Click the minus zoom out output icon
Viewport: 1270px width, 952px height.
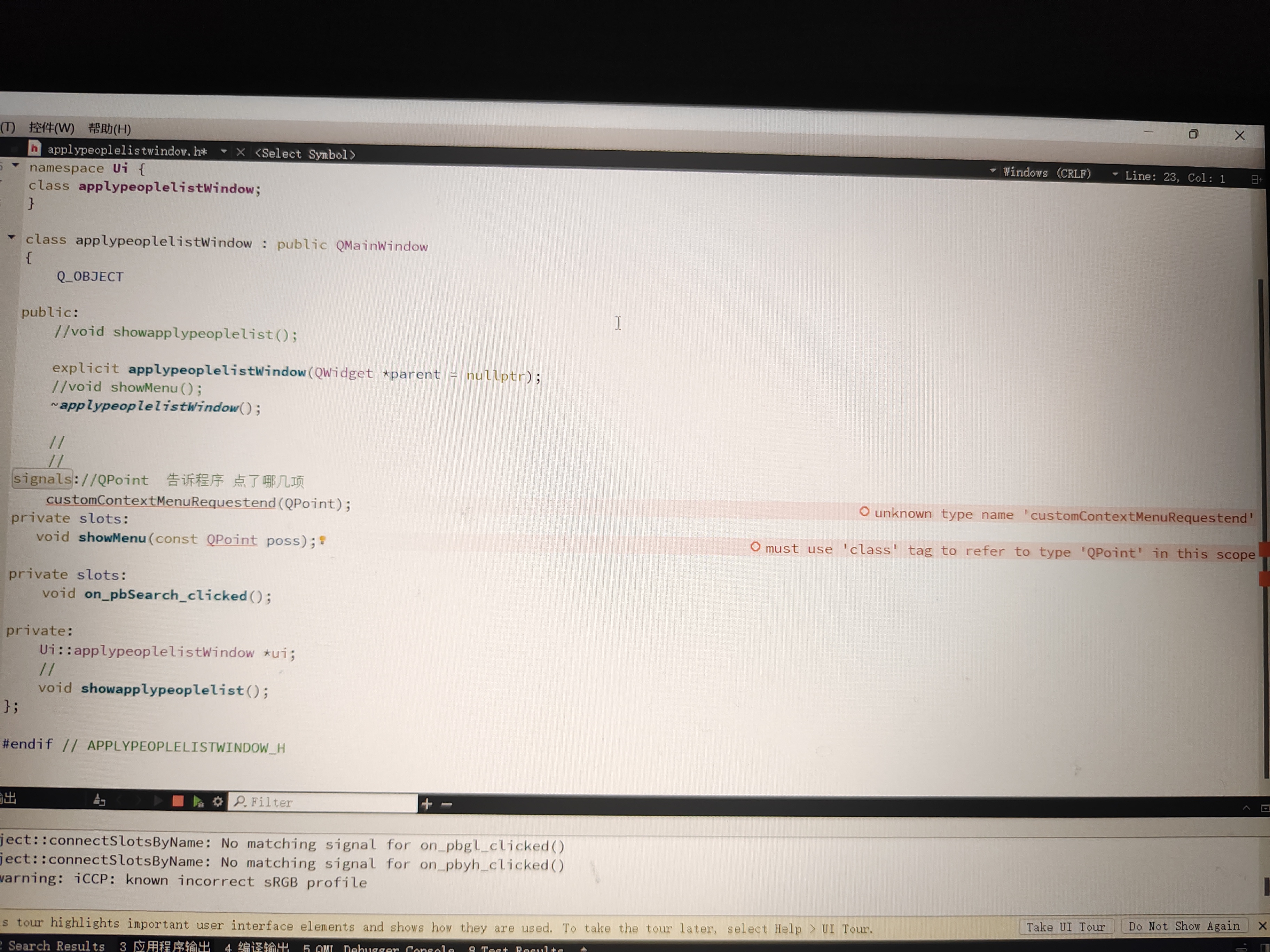(447, 804)
